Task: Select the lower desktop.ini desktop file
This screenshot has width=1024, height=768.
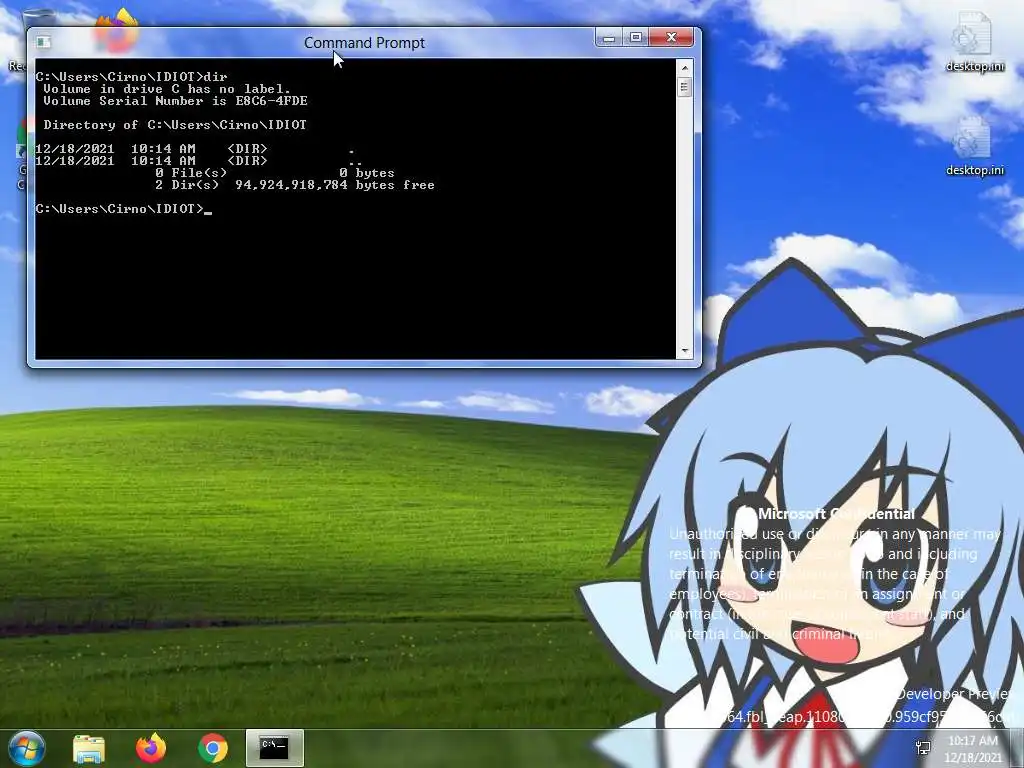Action: (x=974, y=146)
